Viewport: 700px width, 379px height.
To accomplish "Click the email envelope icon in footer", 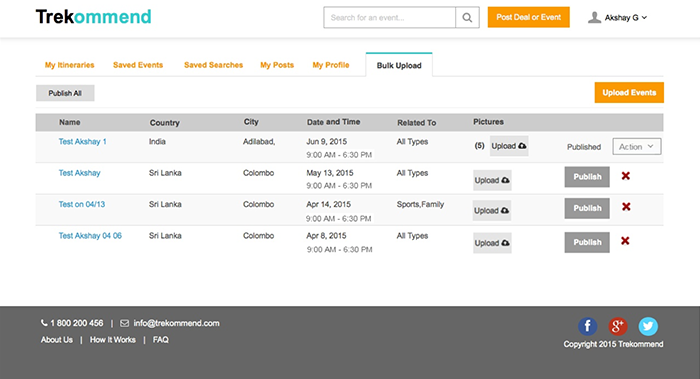I will pos(125,323).
